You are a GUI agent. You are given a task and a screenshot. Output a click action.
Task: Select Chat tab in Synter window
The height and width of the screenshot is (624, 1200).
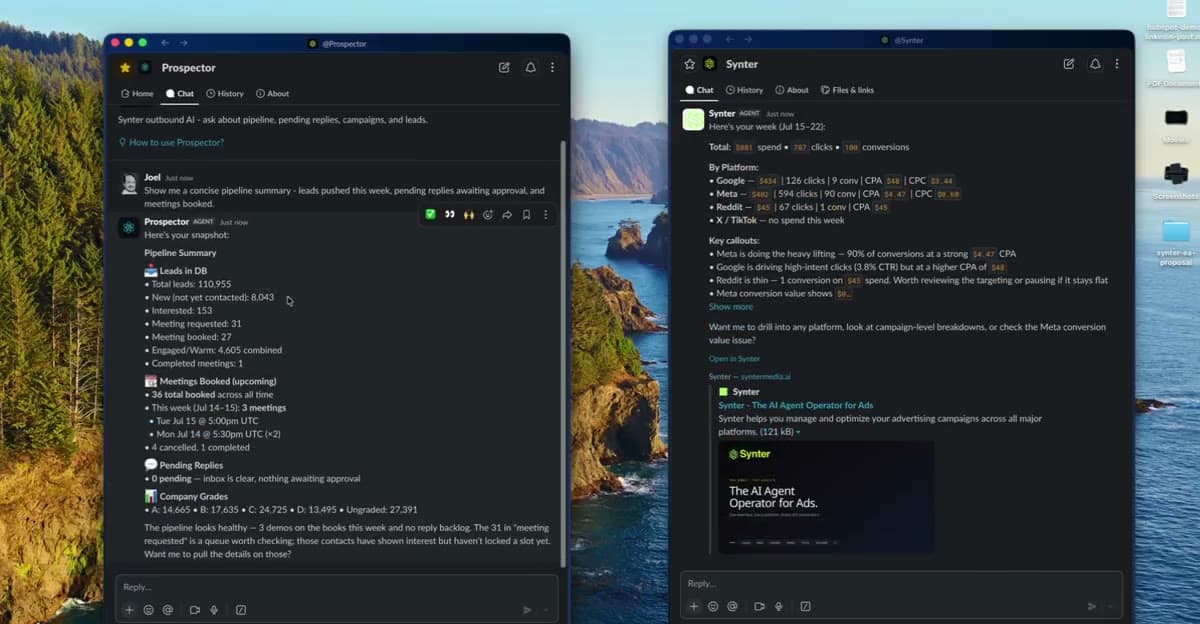(x=699, y=90)
